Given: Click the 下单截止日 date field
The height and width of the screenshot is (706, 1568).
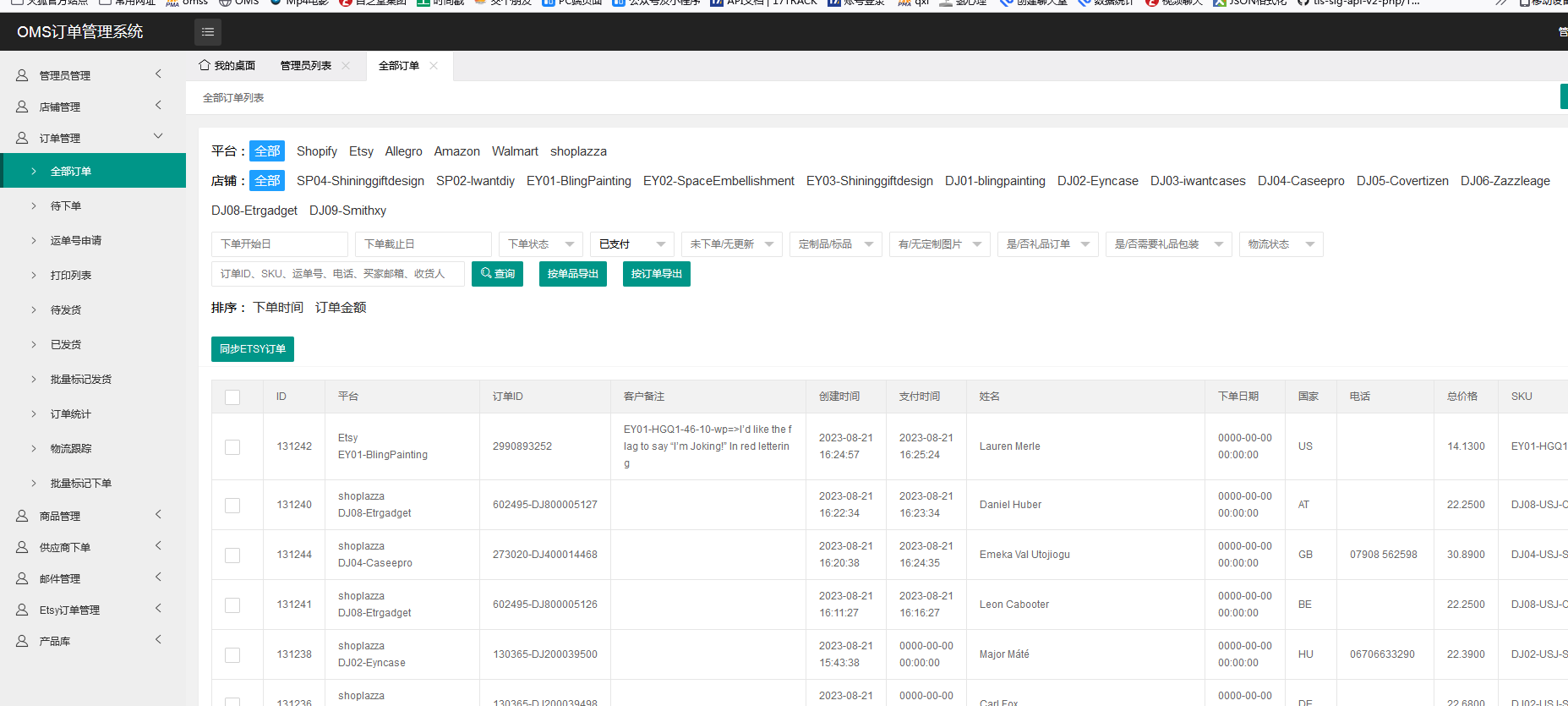Looking at the screenshot, I should (423, 244).
